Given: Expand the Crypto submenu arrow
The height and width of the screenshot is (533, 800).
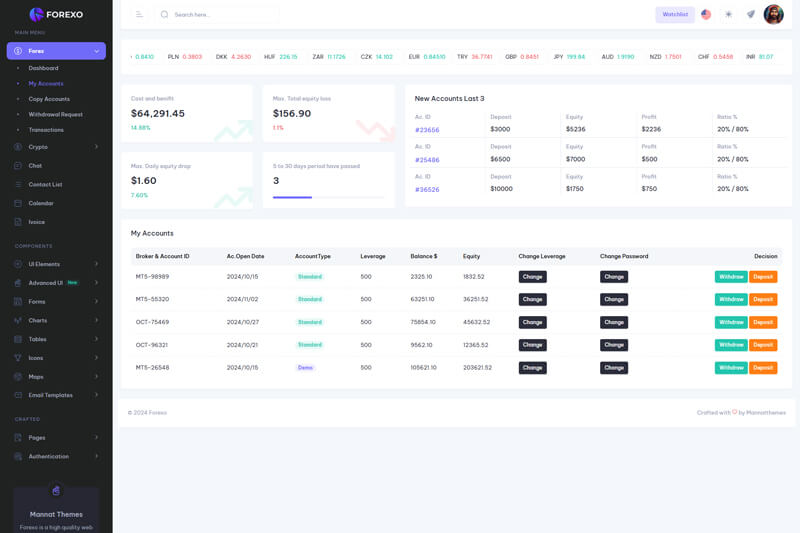Looking at the screenshot, I should [x=96, y=147].
